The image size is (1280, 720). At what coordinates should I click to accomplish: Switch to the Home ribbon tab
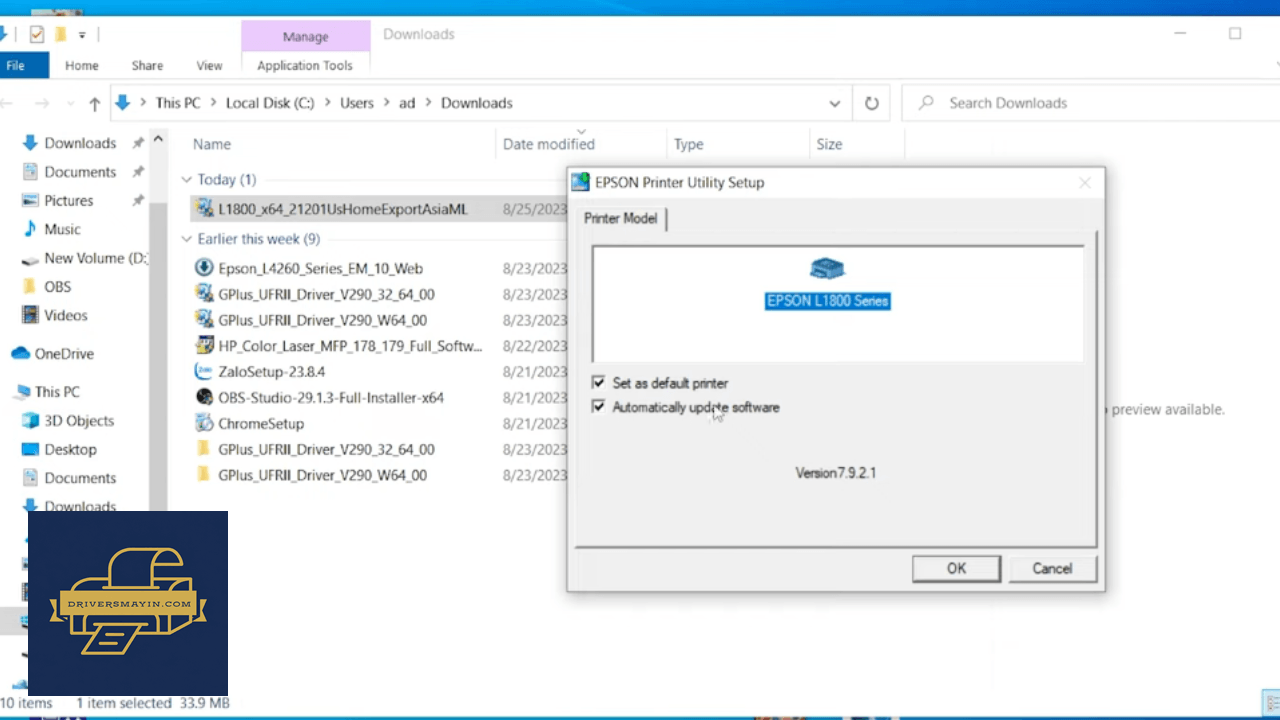tap(82, 66)
